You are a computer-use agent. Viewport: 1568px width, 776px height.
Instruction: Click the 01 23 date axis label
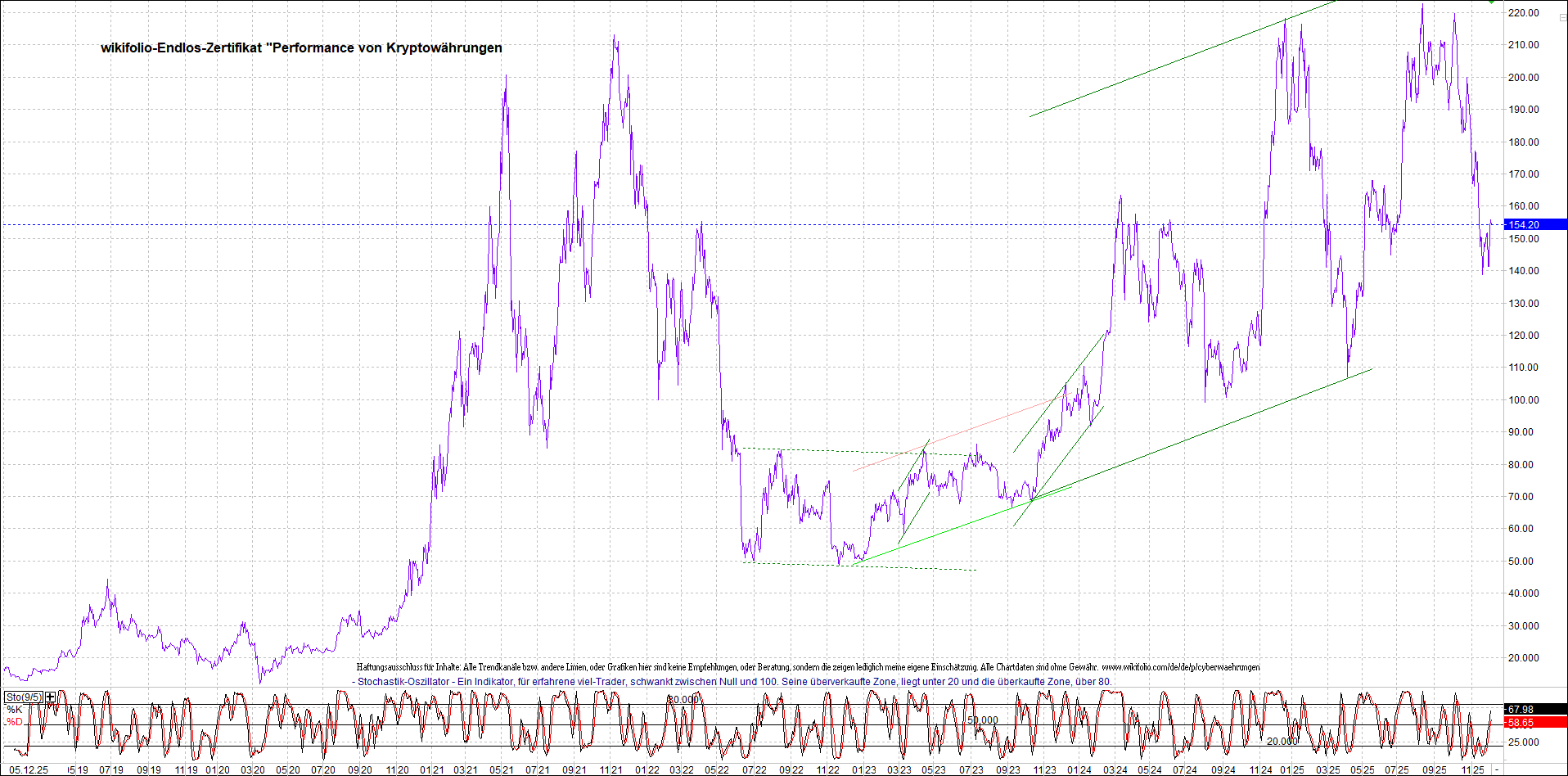pos(863,770)
